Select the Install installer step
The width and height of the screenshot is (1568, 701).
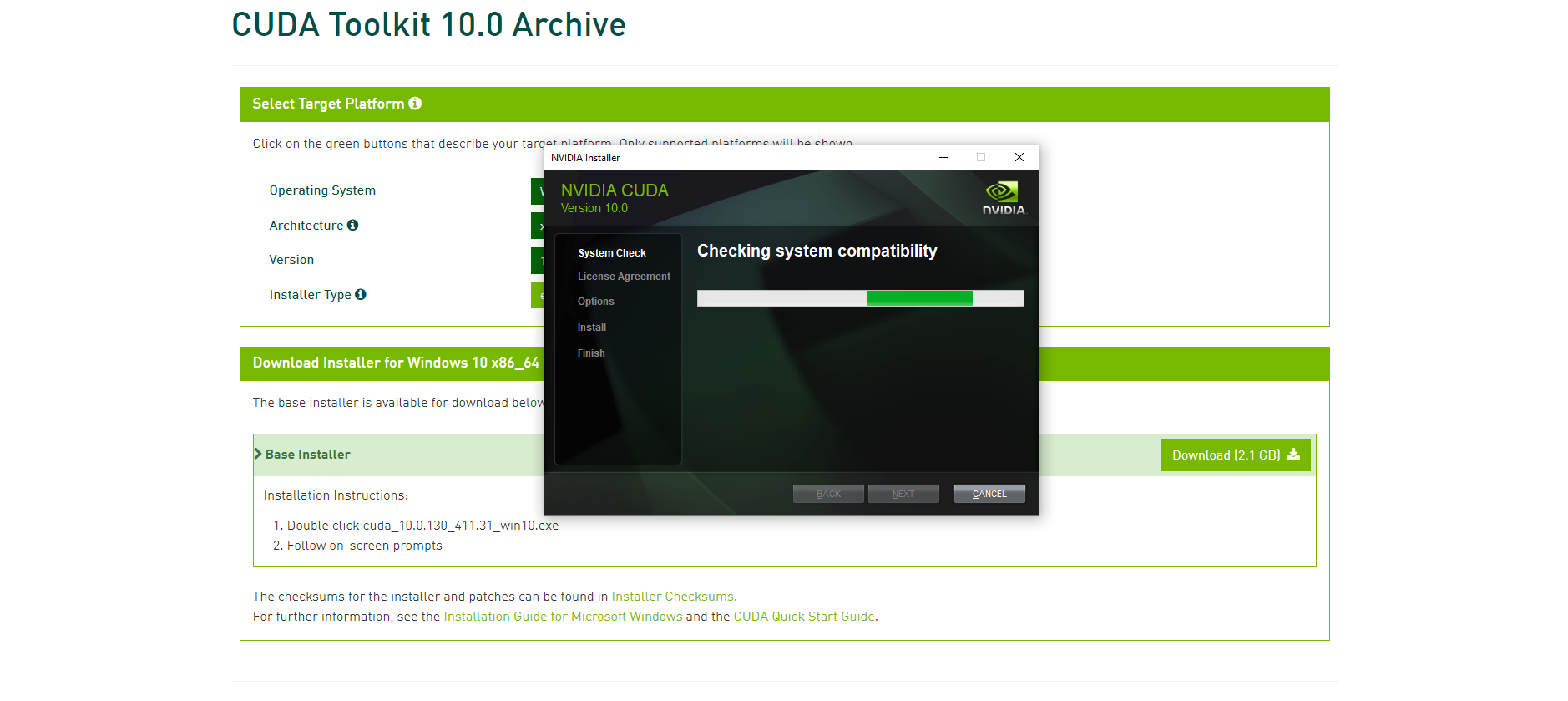tap(591, 328)
